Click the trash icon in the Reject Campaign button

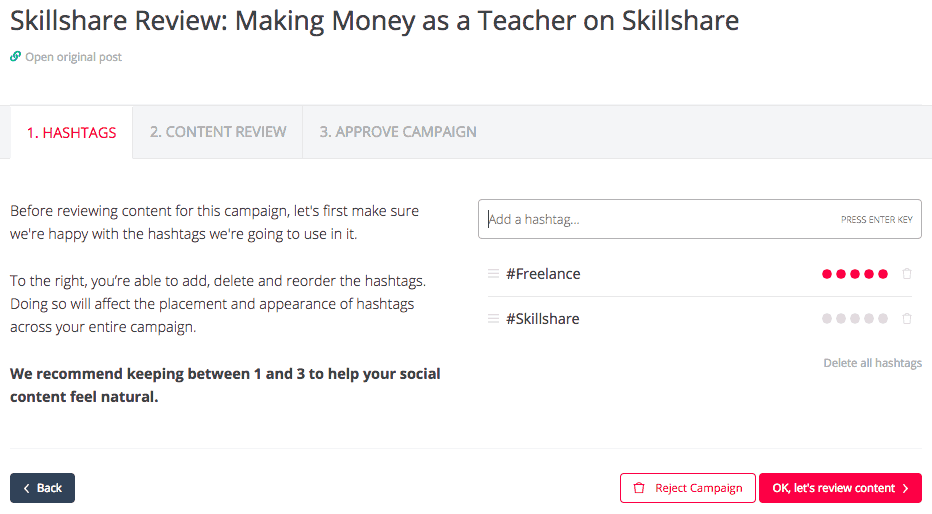tap(639, 488)
